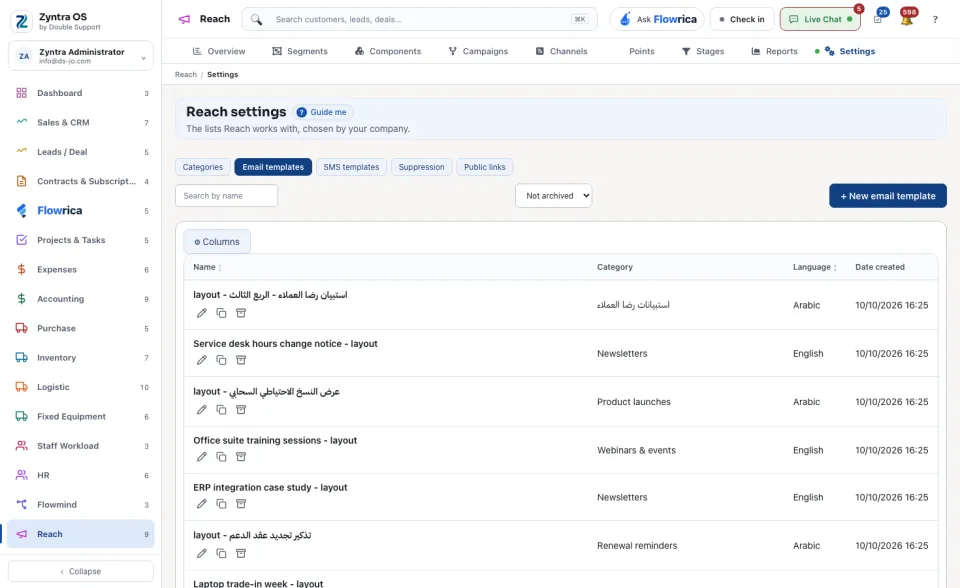Go to the Segments nav tab
The image size is (960, 588).
[300, 51]
